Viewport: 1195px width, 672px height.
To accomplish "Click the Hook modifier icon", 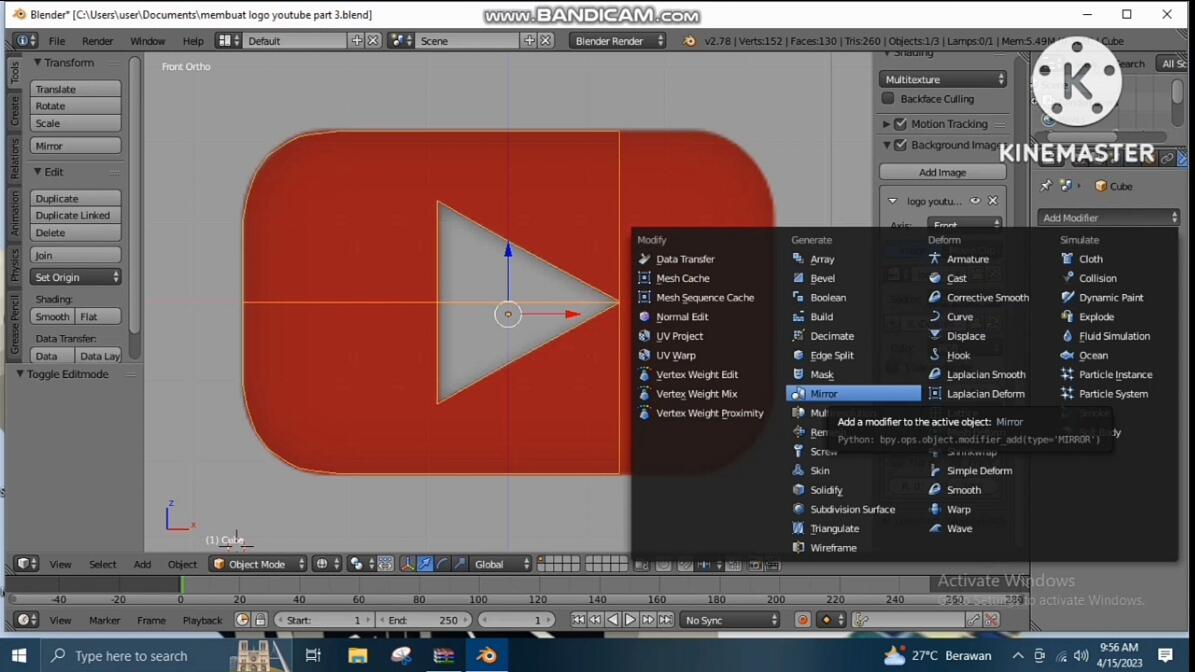I will tap(934, 355).
